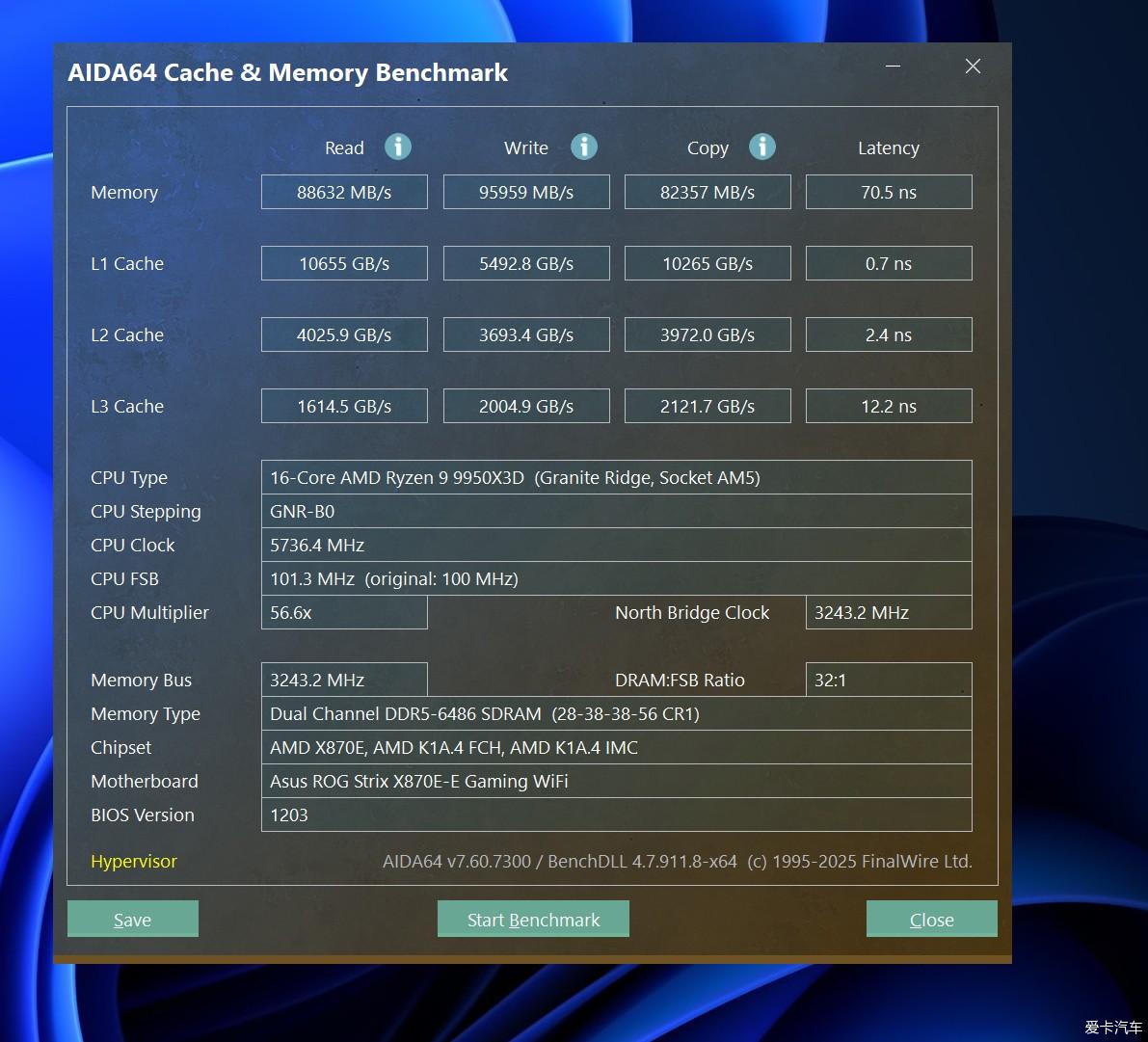
Task: Click the Write column header
Action: [526, 147]
